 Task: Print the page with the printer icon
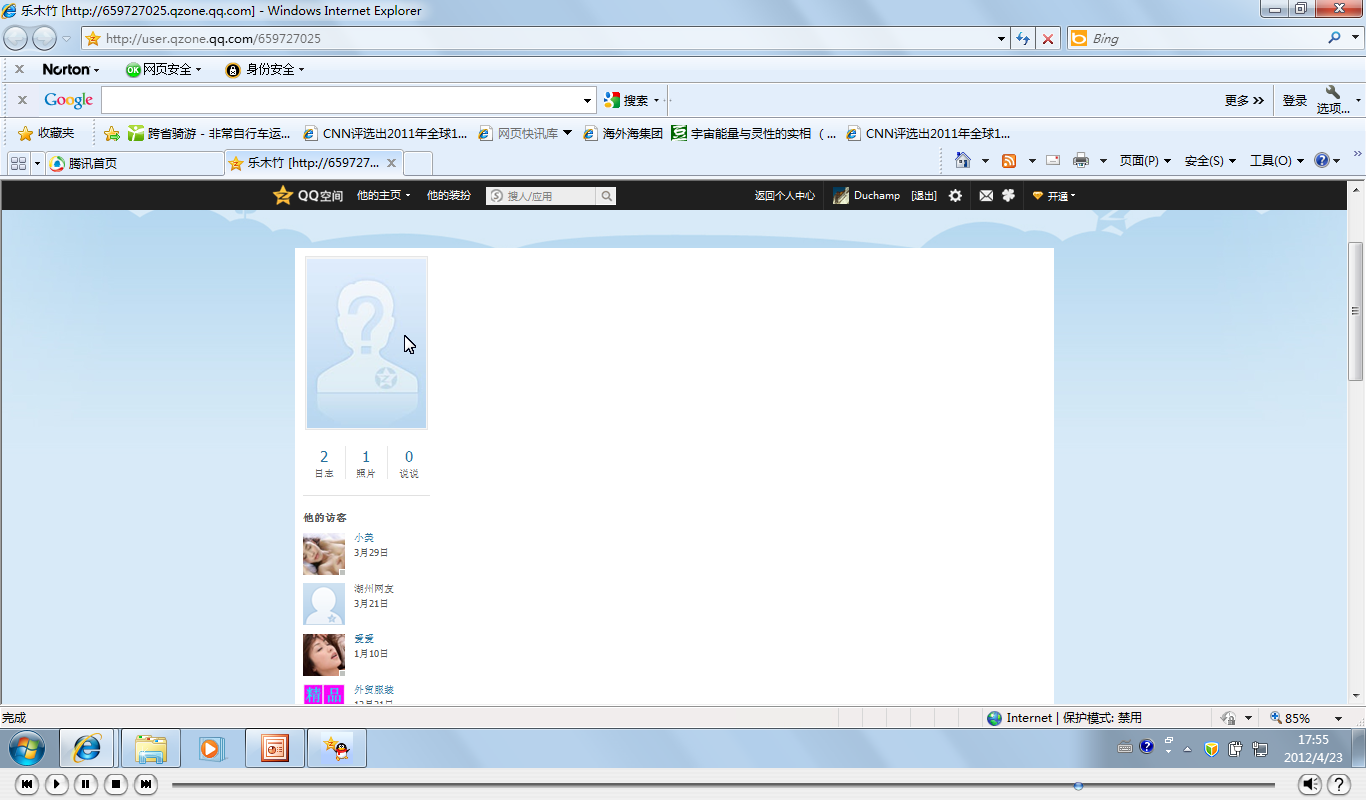[x=1080, y=160]
